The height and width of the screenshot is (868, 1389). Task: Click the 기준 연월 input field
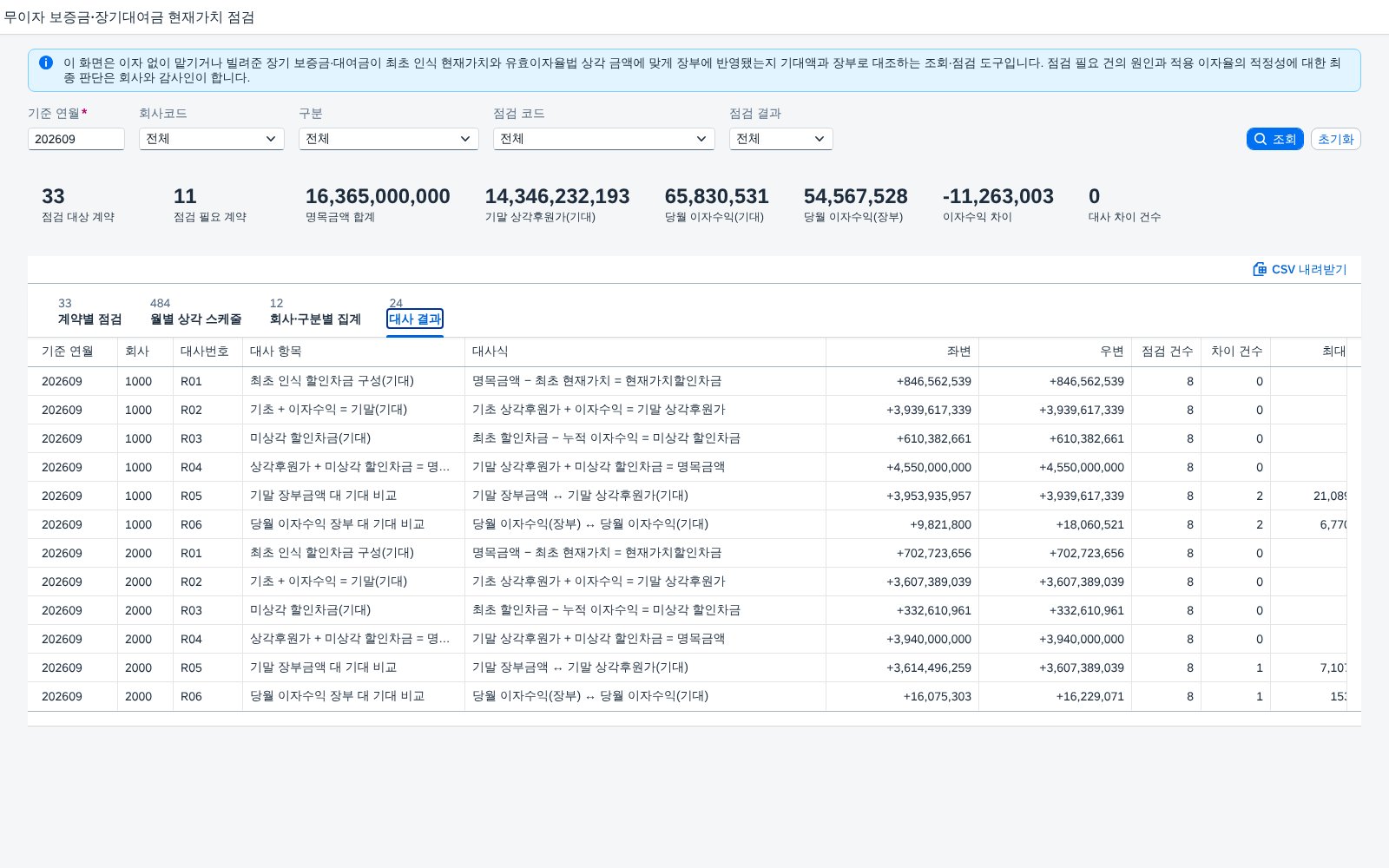point(76,139)
